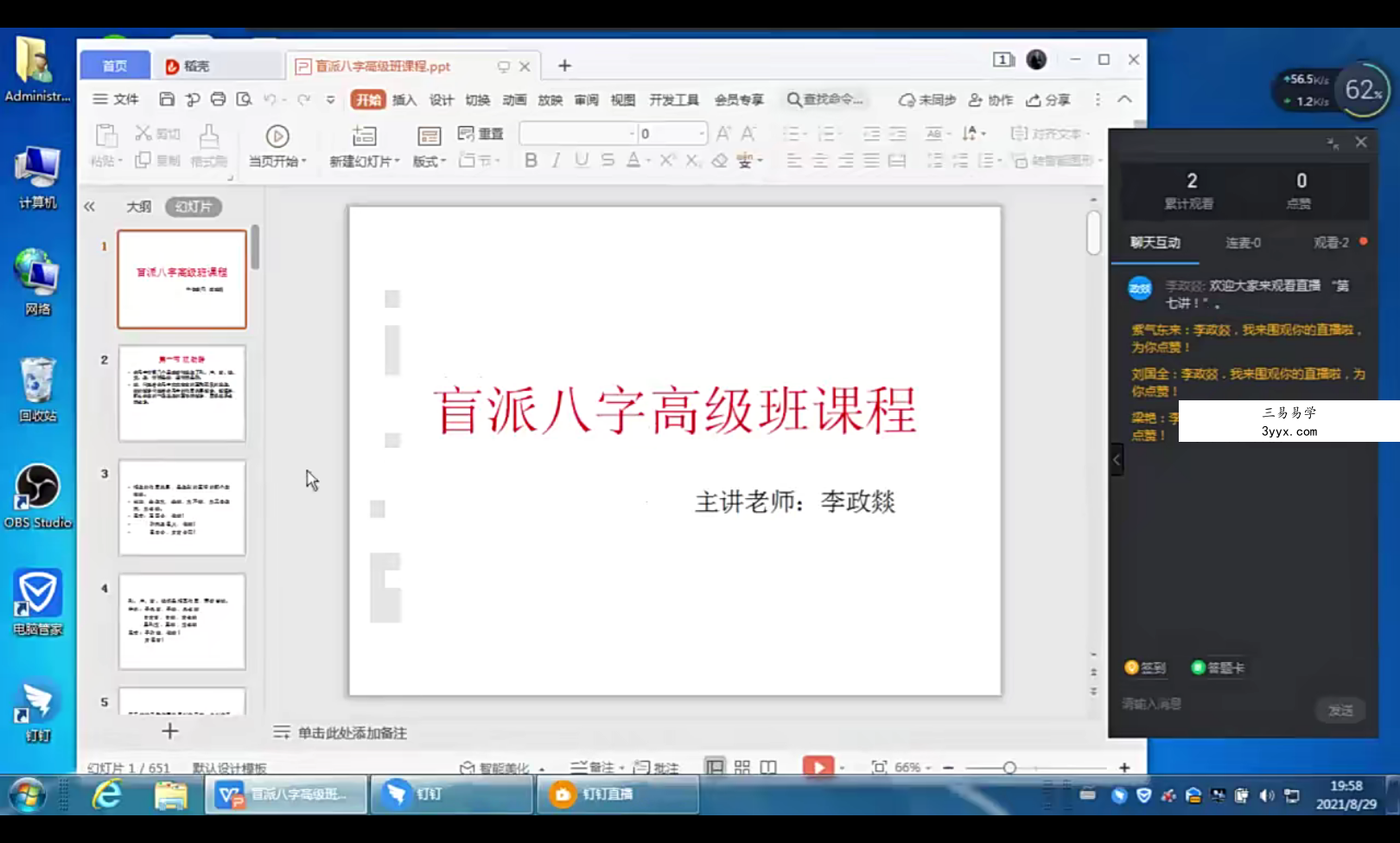
Task: Open the File (文件) menu
Action: coord(116,99)
